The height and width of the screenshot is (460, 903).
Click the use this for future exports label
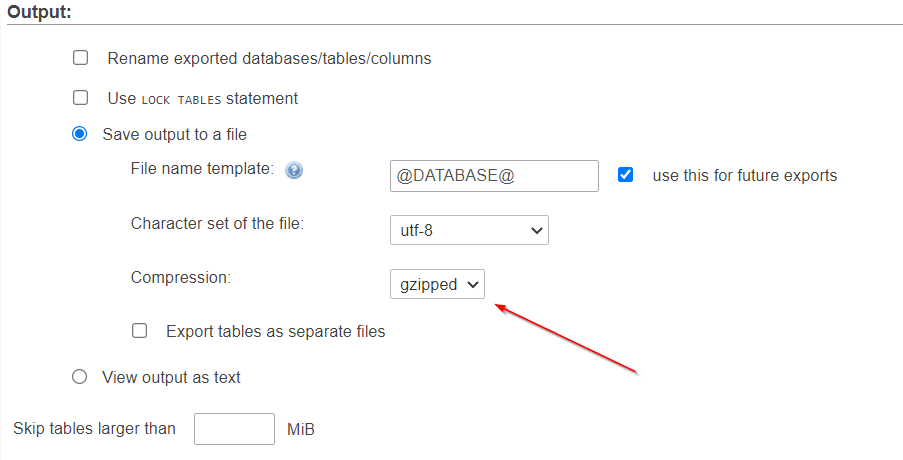pyautogui.click(x=745, y=176)
